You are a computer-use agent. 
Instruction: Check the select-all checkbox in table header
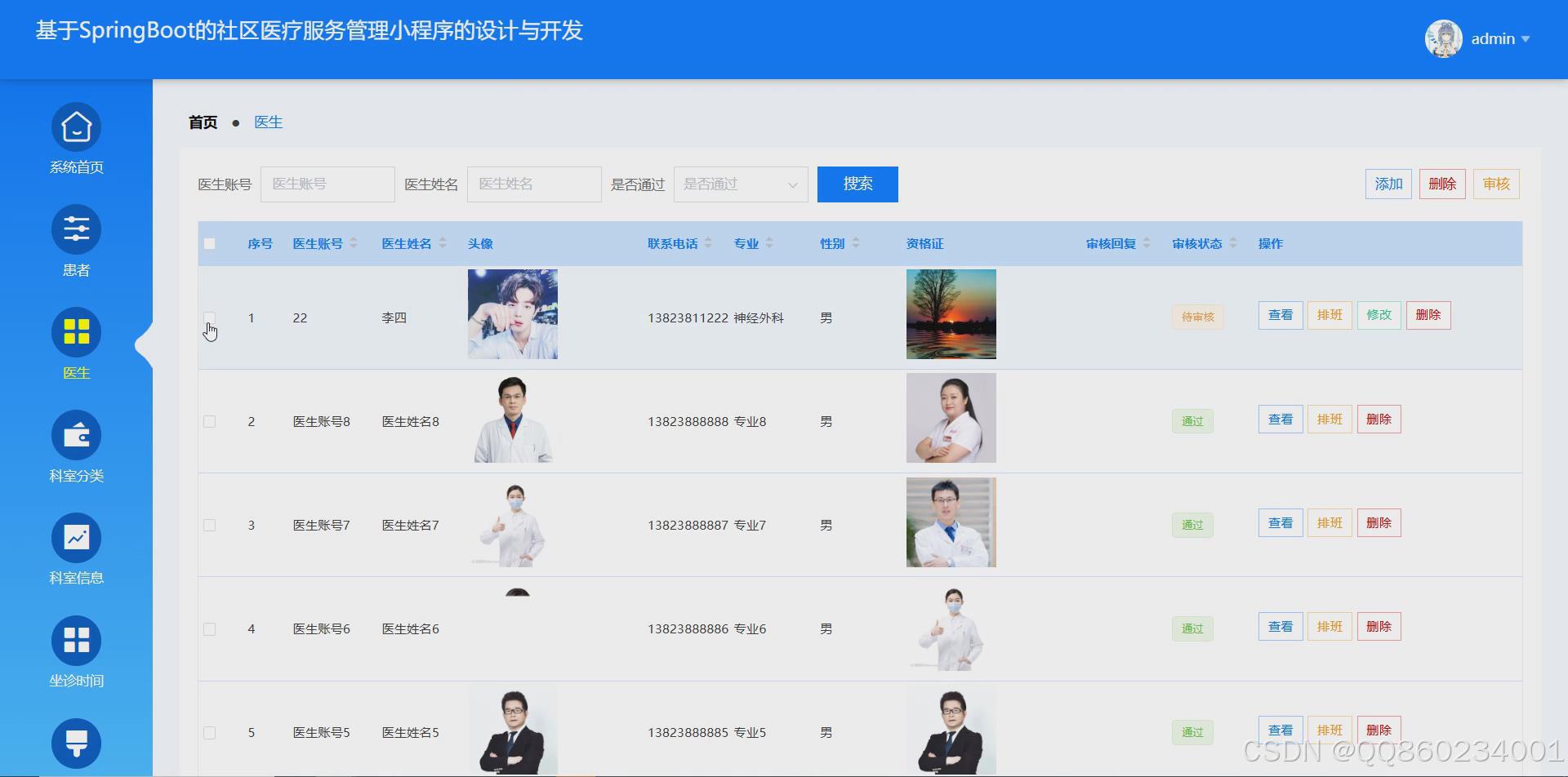209,243
